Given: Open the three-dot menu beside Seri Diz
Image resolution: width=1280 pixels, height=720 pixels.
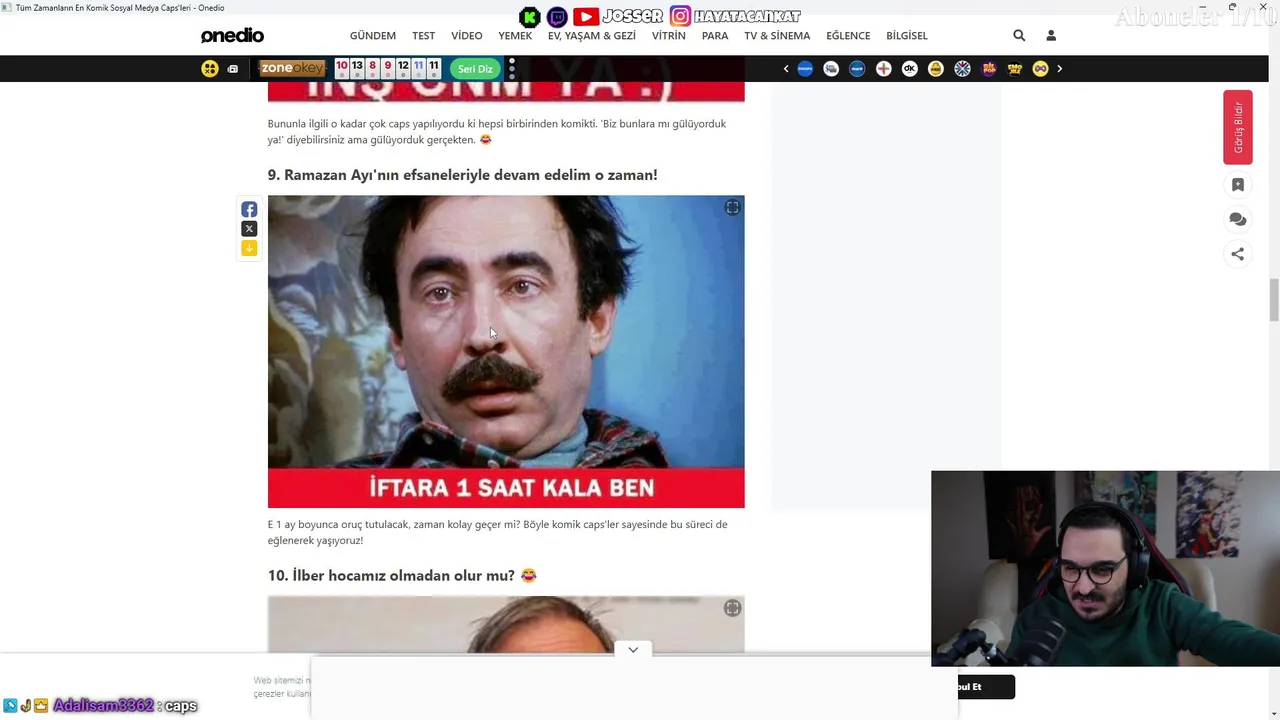Looking at the screenshot, I should pyautogui.click(x=512, y=68).
